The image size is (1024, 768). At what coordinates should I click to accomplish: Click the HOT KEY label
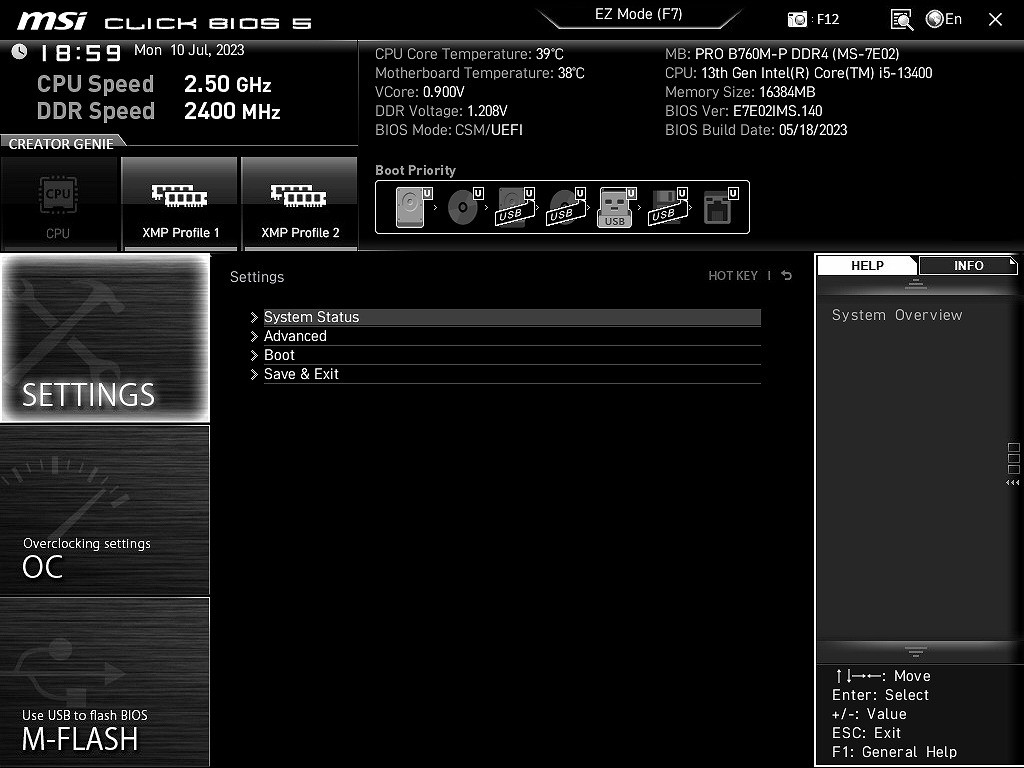click(733, 276)
